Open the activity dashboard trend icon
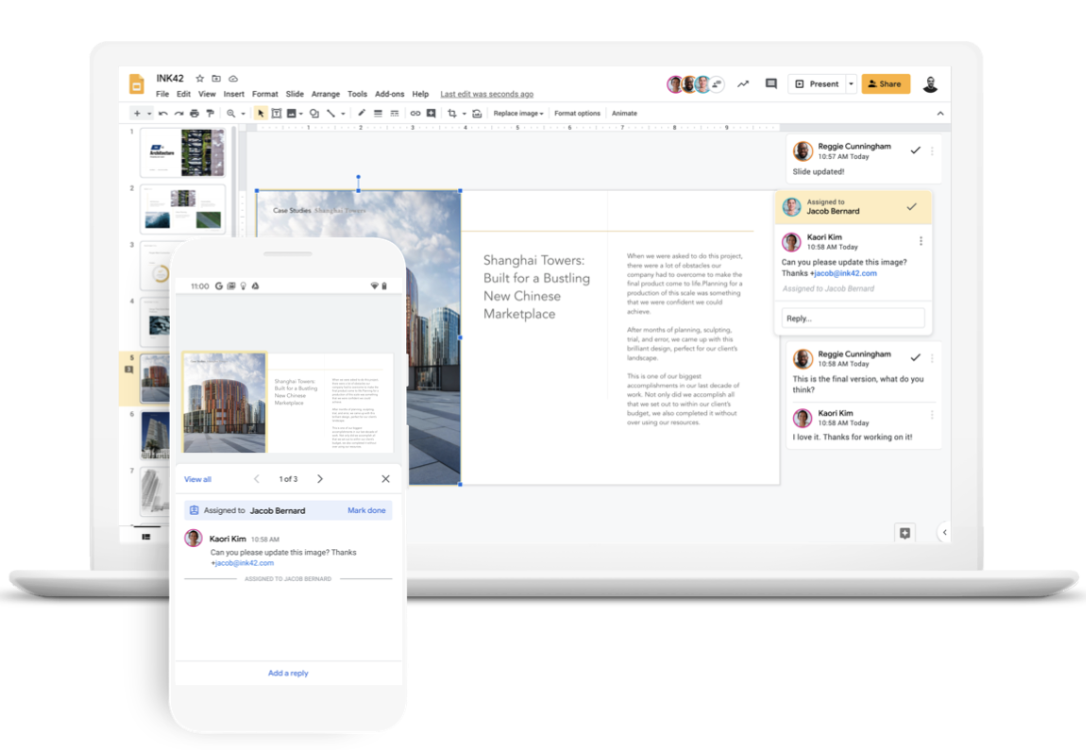The width and height of the screenshot is (1086, 750). tap(743, 84)
